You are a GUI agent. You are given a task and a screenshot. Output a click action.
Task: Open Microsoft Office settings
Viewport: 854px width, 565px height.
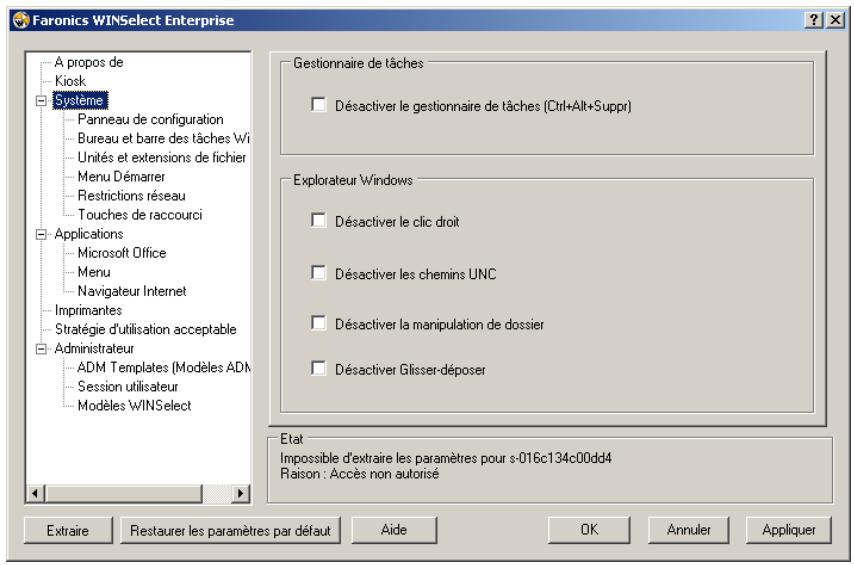122,253
